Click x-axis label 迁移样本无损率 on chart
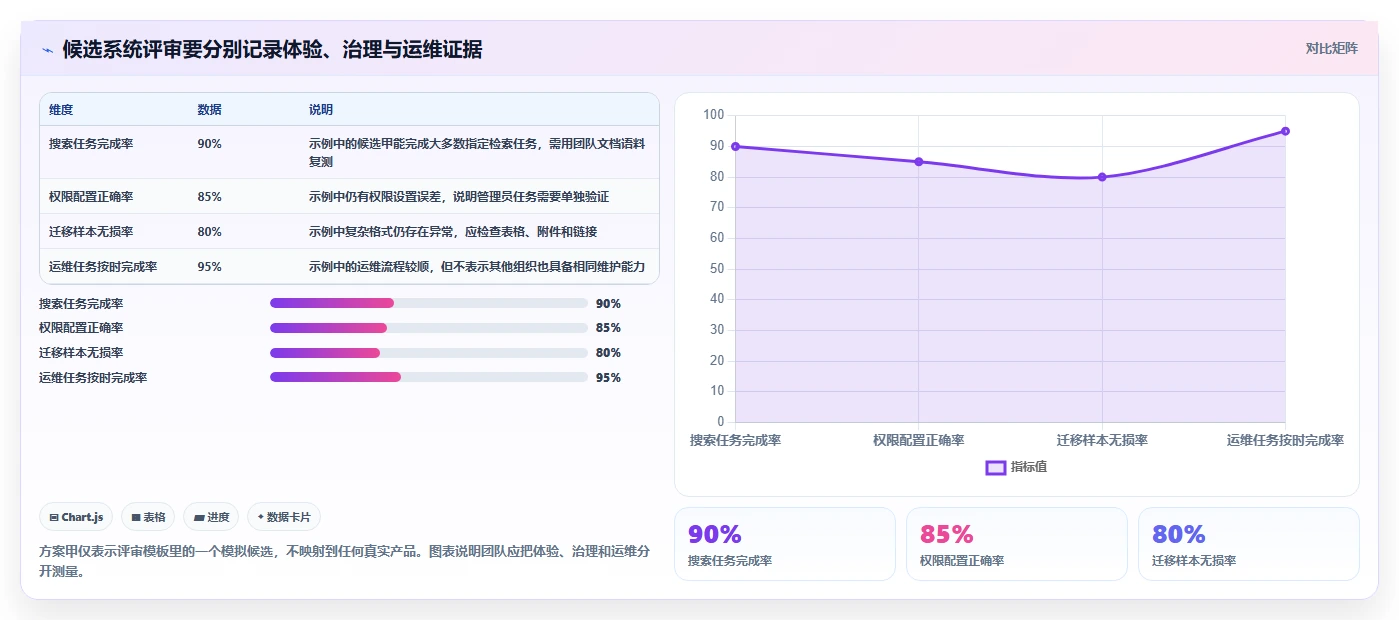The width and height of the screenshot is (1399, 620). coord(1102,440)
